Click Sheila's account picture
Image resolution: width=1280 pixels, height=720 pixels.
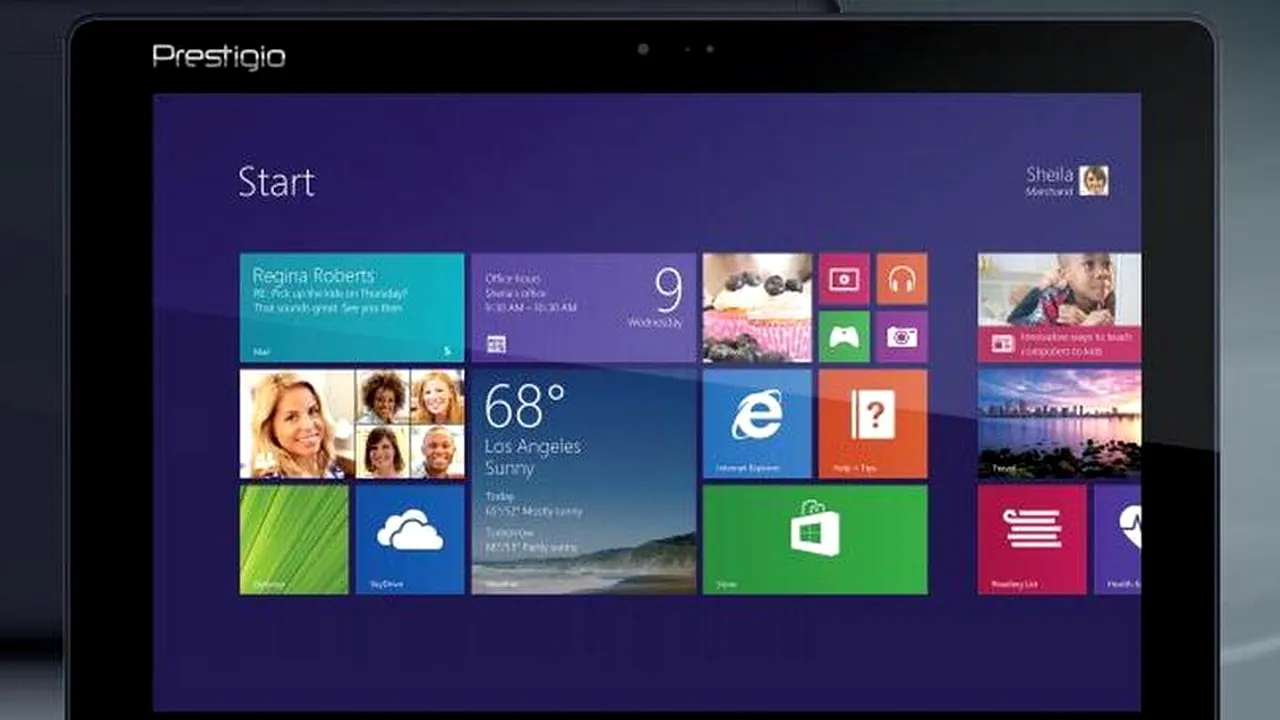pos(1094,180)
